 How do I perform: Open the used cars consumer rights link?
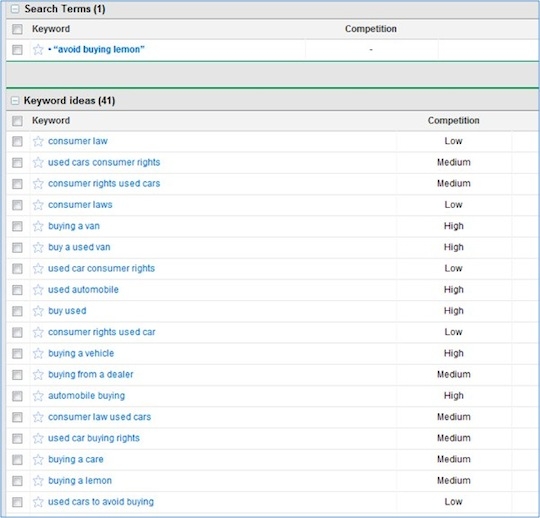(x=104, y=162)
